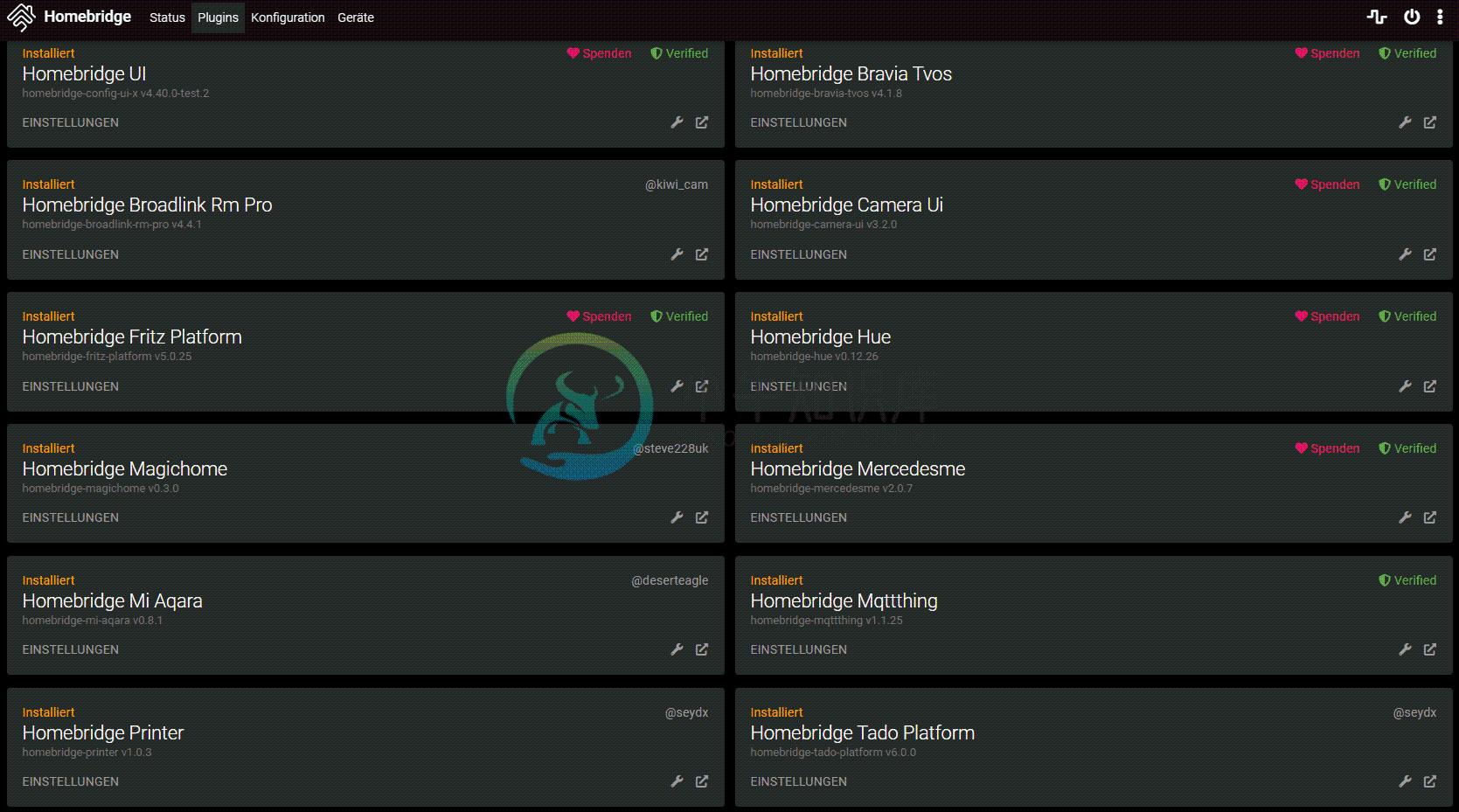
Task: Open EINSTELLUNGEN for Homebridge Tado Platform
Action: point(799,781)
